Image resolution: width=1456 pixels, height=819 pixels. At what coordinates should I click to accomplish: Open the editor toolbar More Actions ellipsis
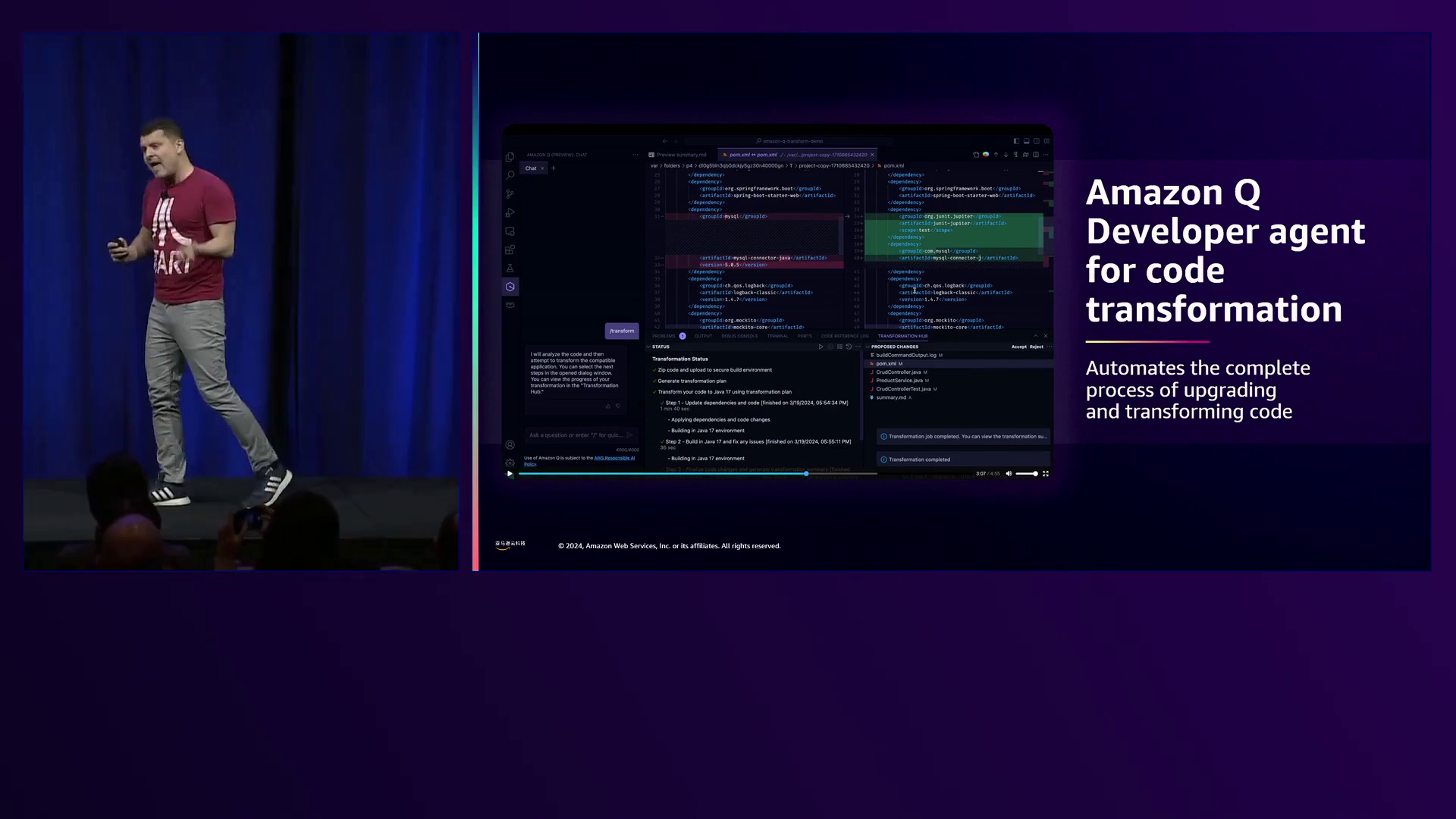click(x=1046, y=155)
